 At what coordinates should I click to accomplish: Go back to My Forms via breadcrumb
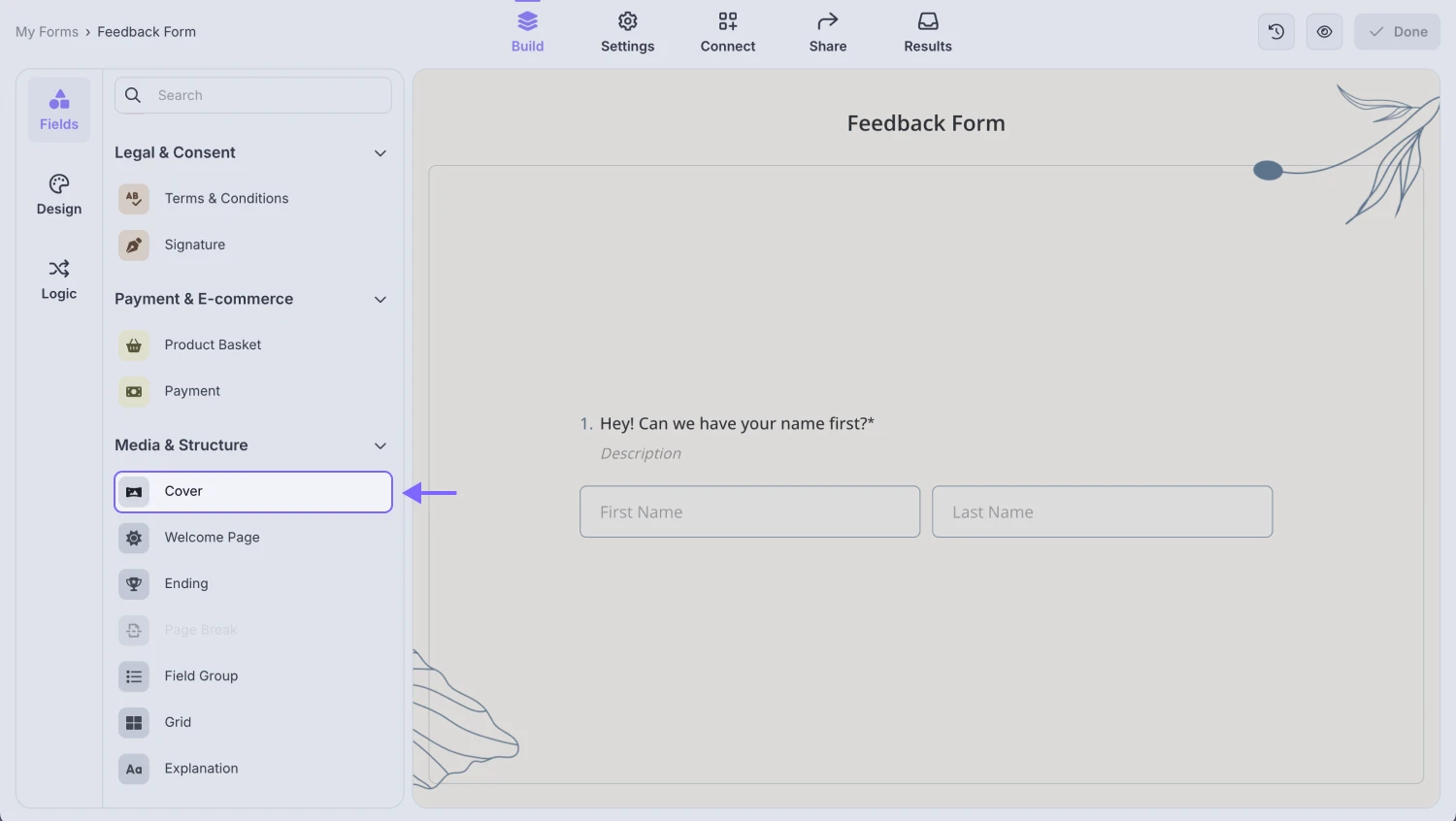tap(47, 31)
